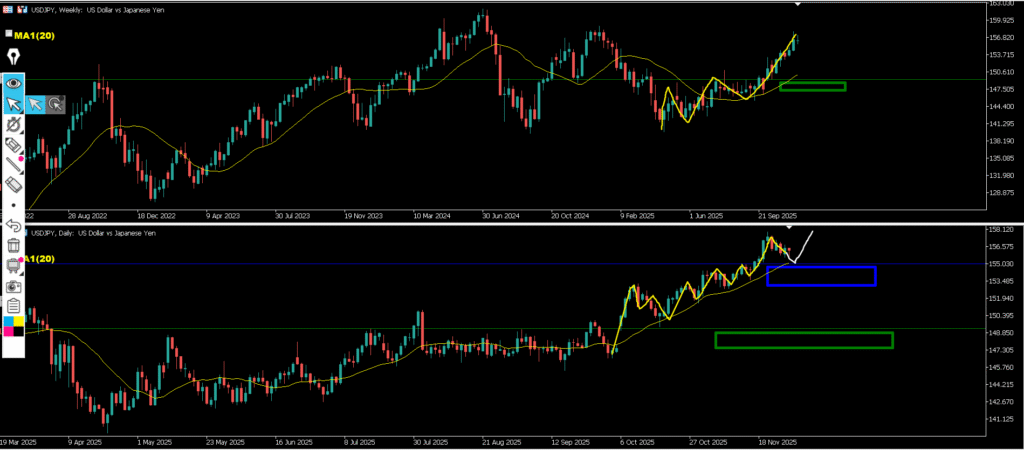Expand the paint roller tool options
Screen dimensions: 1024x450
(14, 265)
